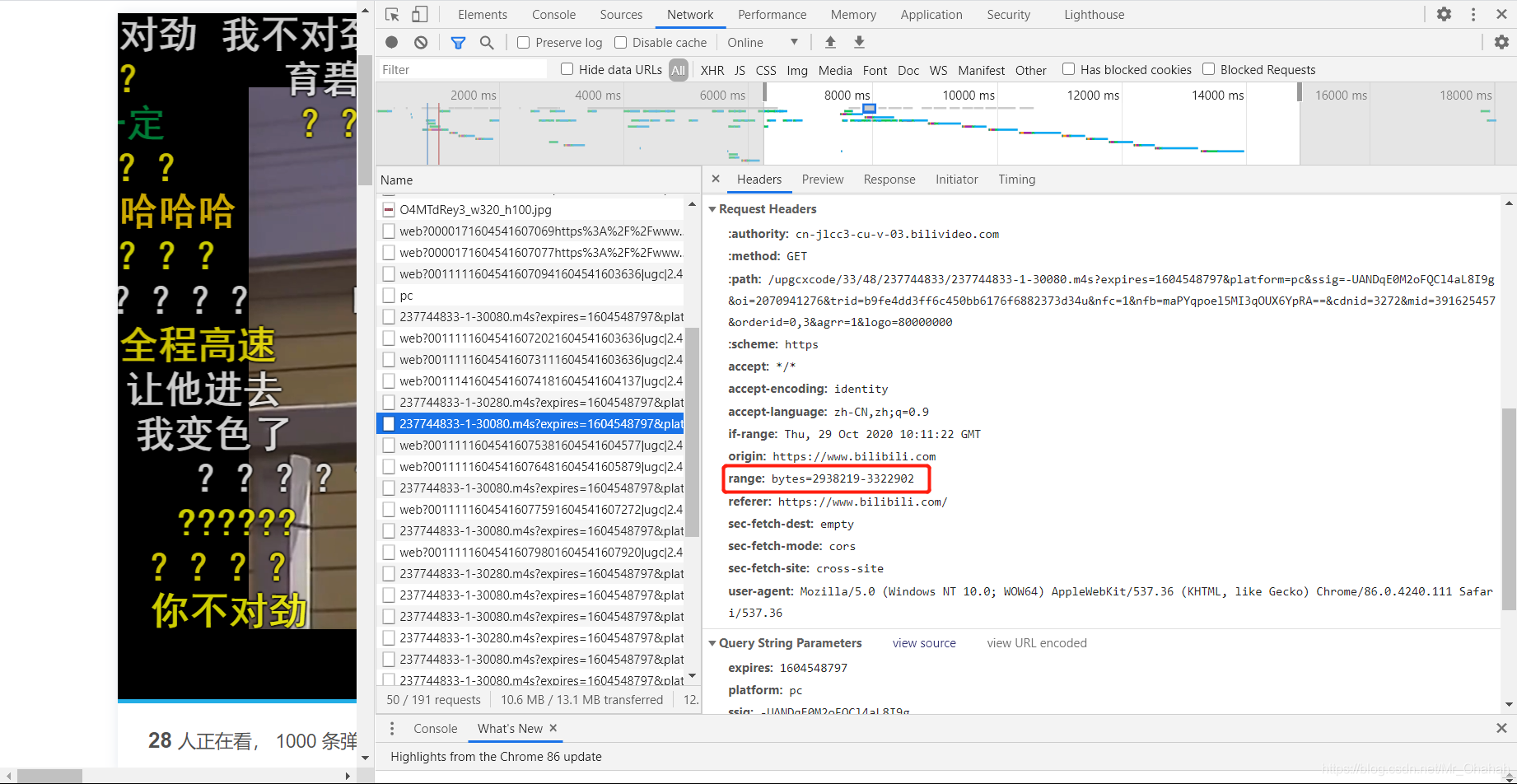Viewport: 1517px width, 784px height.
Task: Filter requests by CSS type
Action: click(x=766, y=70)
